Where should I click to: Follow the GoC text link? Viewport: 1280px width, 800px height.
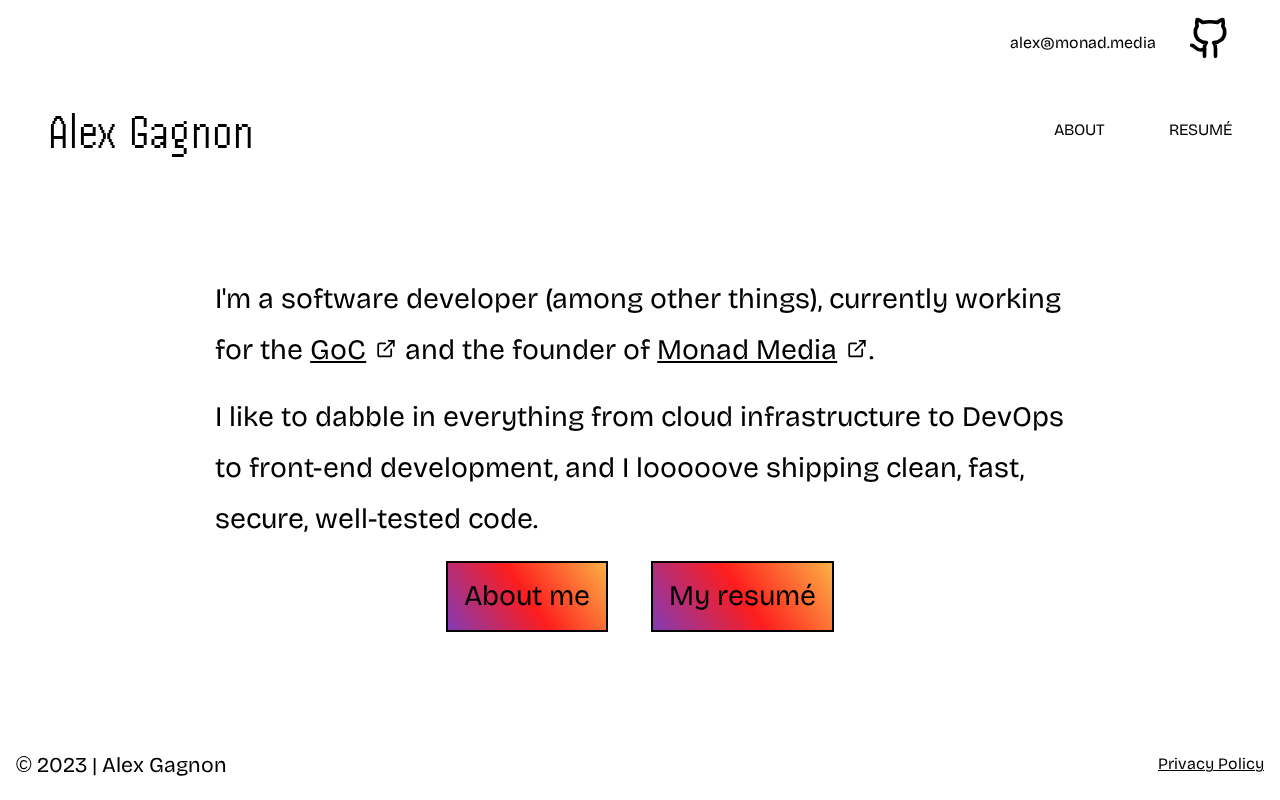pos(338,350)
